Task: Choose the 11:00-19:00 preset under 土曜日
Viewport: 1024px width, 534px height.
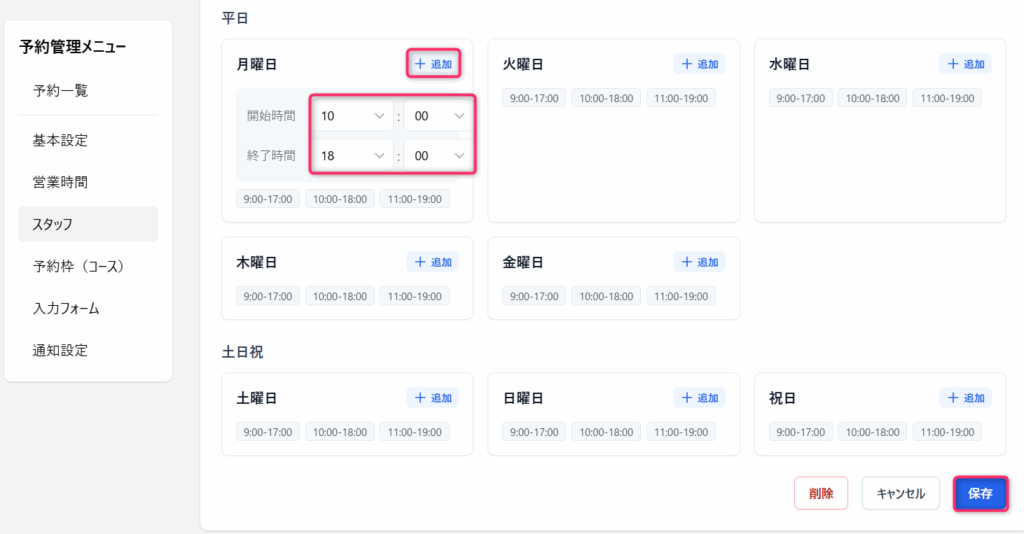Action: point(414,432)
